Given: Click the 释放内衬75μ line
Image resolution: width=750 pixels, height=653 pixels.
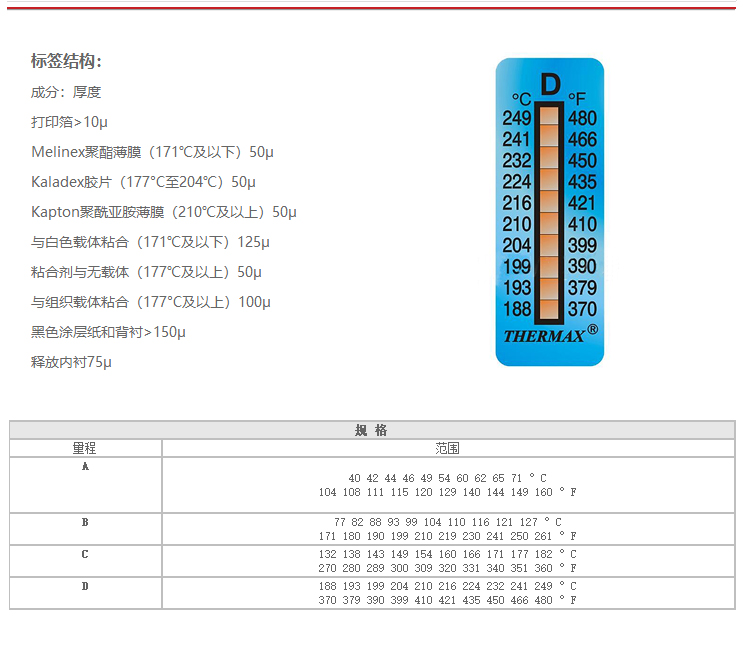Looking at the screenshot, I should click(x=71, y=362).
